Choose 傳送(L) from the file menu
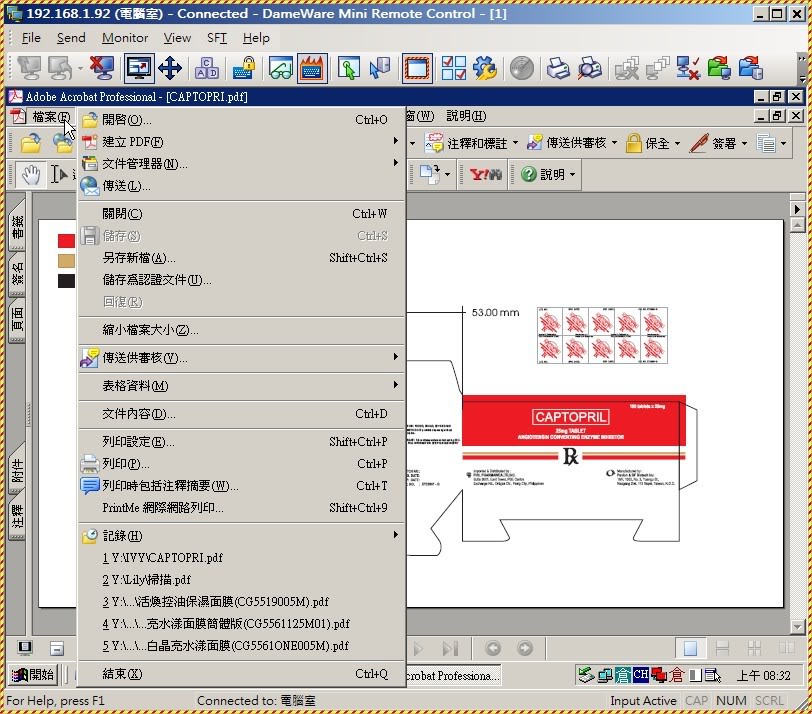Viewport: 812px width, 714px height. (241, 185)
